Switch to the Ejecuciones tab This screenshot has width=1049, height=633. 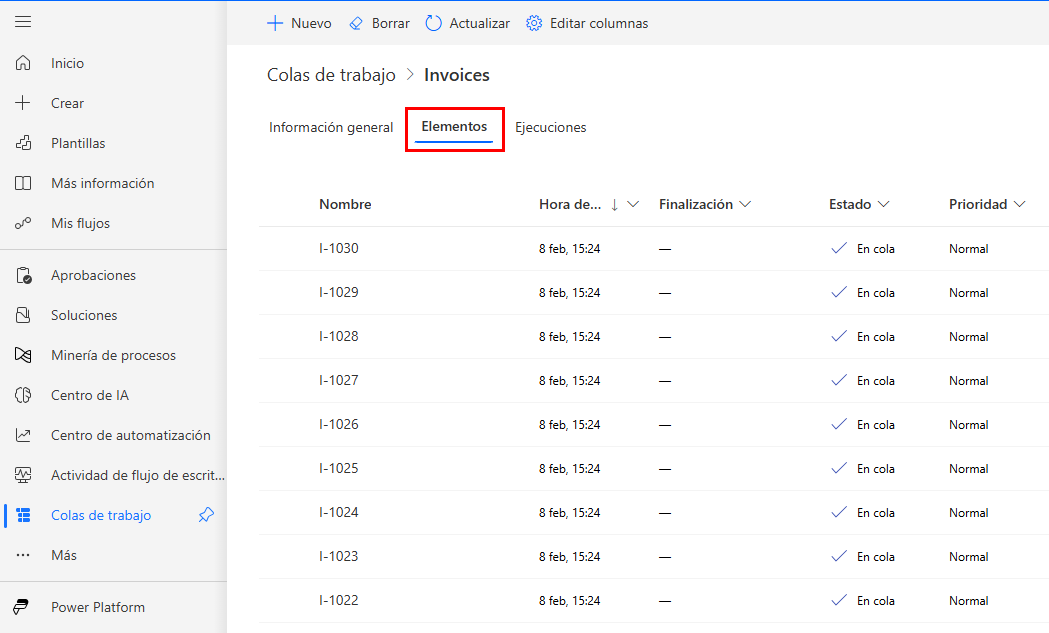551,127
